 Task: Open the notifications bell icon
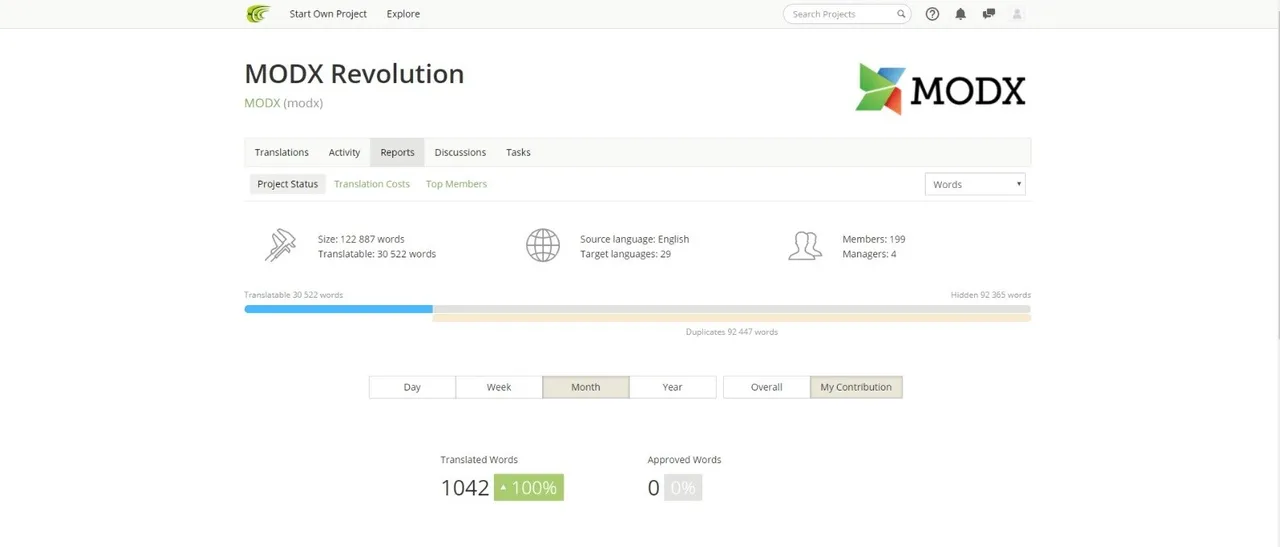961,14
